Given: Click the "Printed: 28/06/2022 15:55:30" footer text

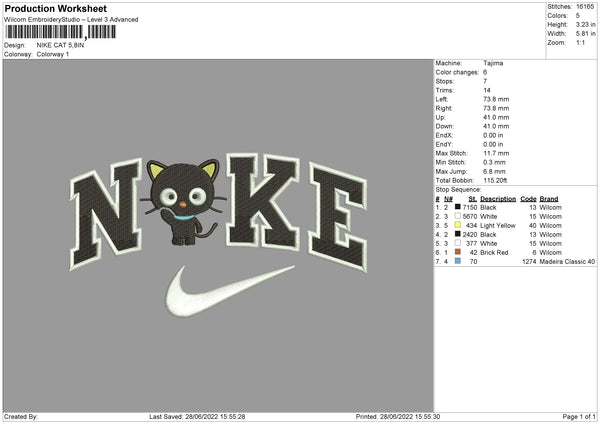Looking at the screenshot, I should [x=398, y=417].
